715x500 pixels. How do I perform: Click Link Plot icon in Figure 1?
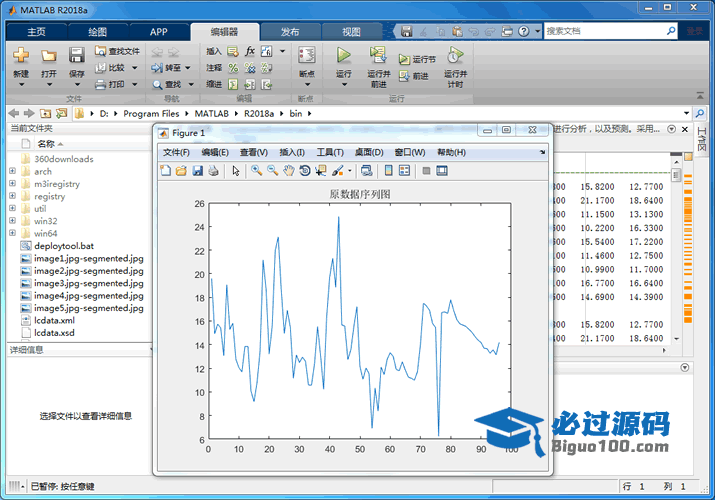[367, 170]
